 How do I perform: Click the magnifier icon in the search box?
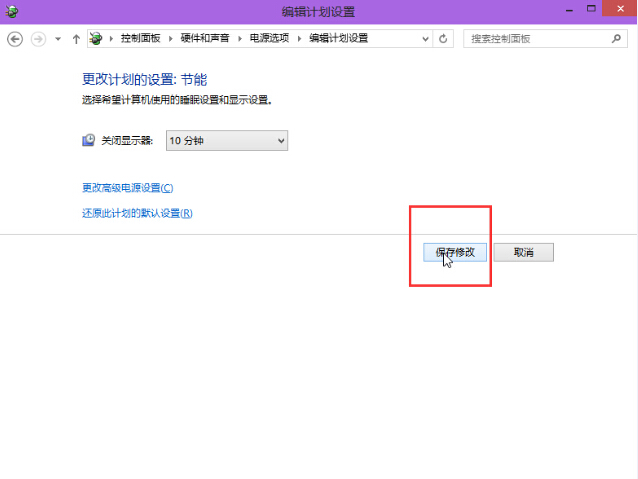[x=616, y=39]
